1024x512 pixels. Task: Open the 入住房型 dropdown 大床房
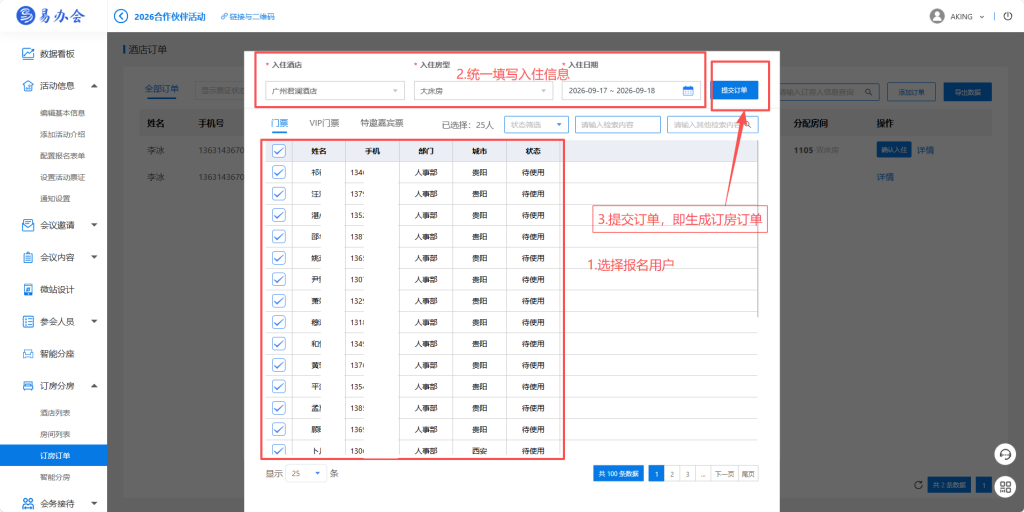(483, 91)
